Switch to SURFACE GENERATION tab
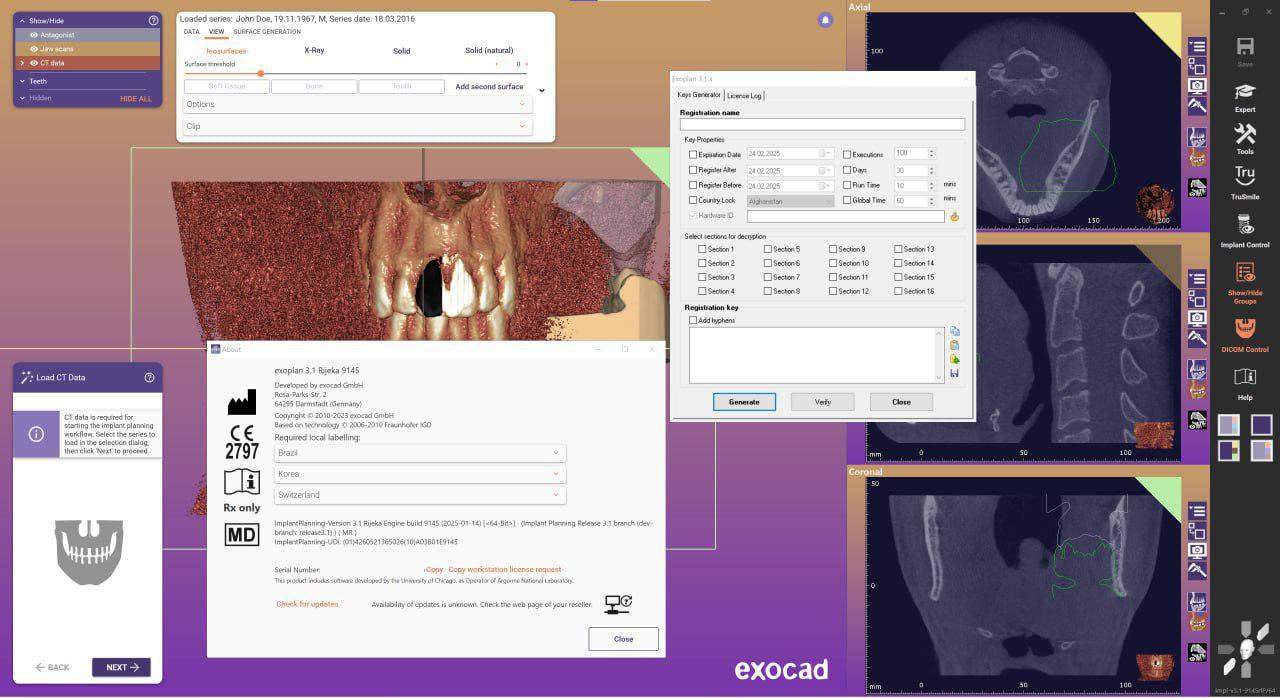 [267, 32]
